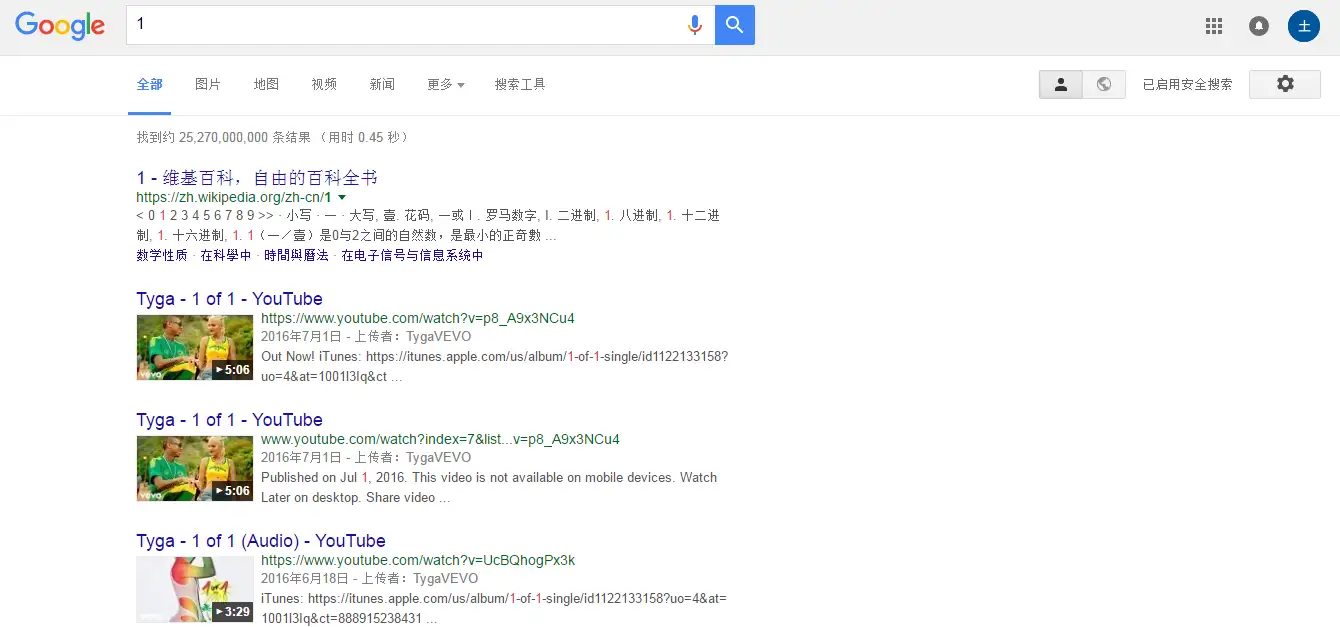This screenshot has height=627, width=1340.
Task: Open the account menu via the avatar icon
Action: pyautogui.click(x=1303, y=26)
